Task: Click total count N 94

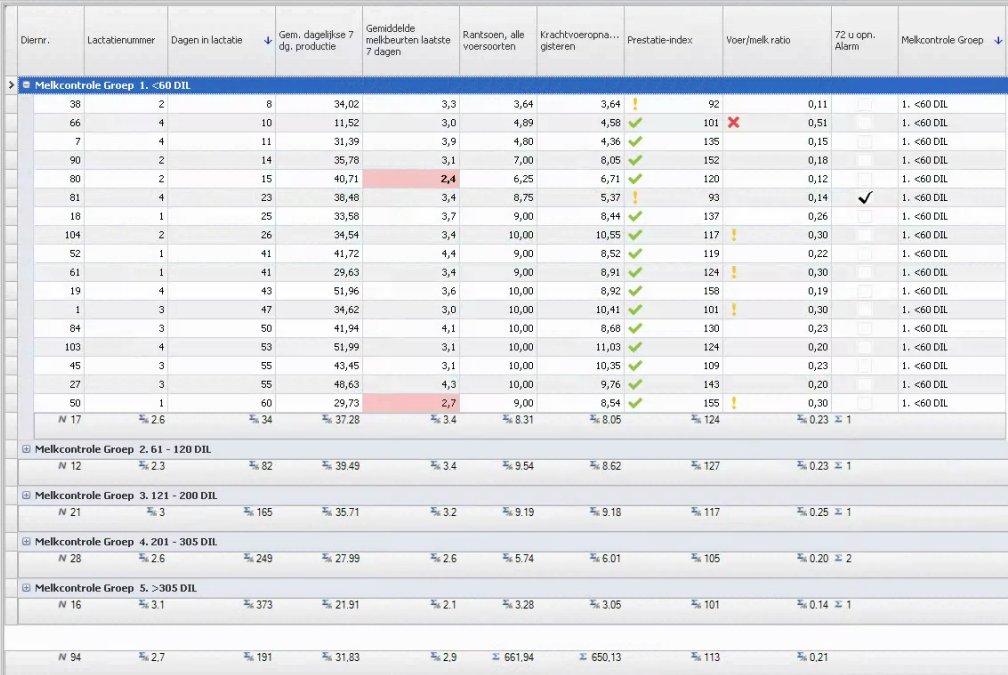Action: pos(69,657)
